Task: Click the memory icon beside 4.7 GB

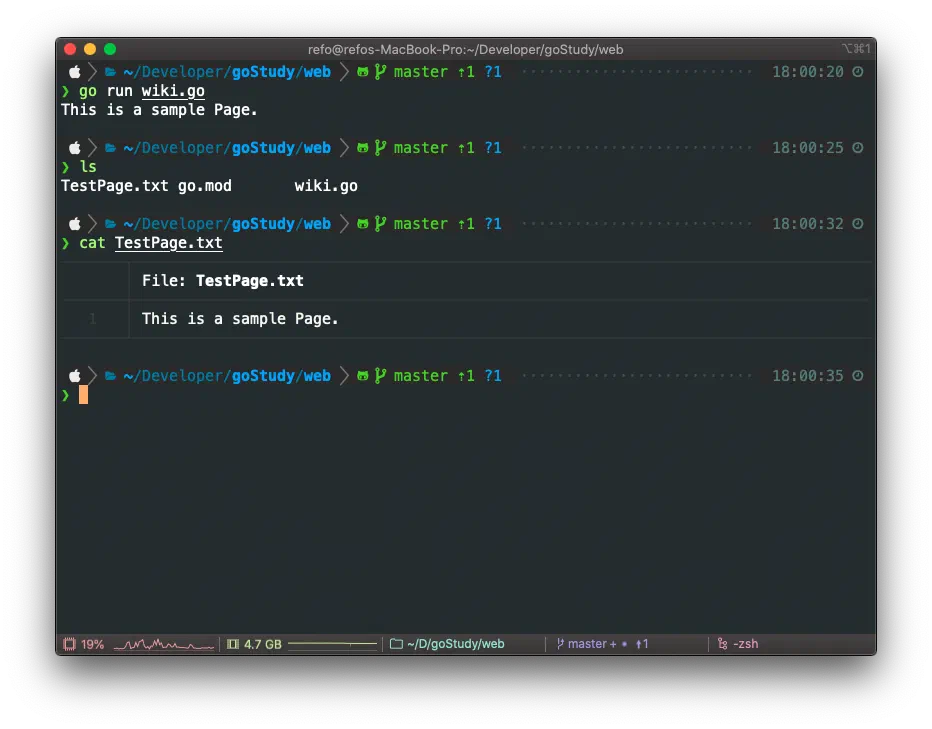Action: pyautogui.click(x=233, y=644)
